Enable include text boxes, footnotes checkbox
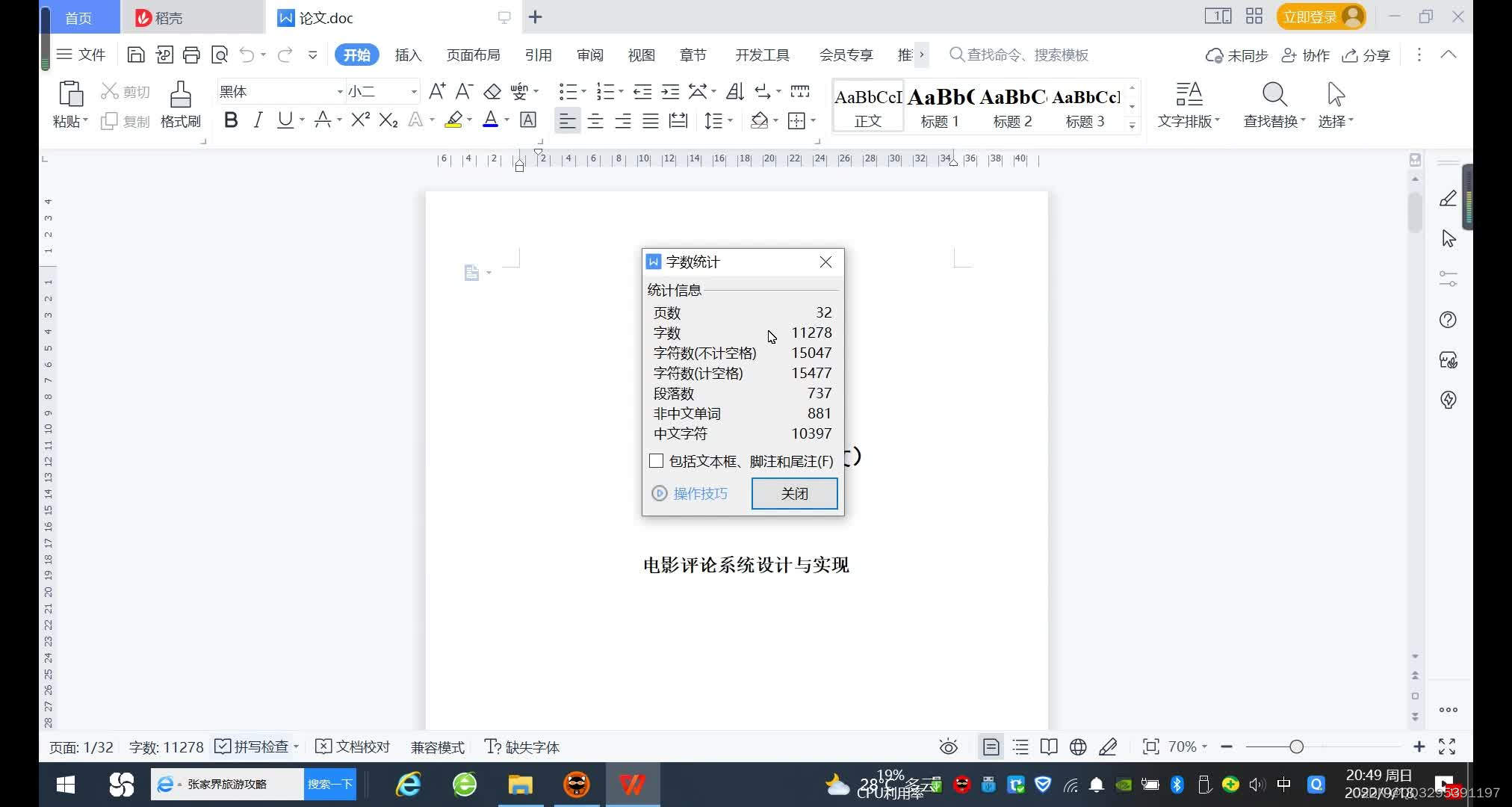 click(x=656, y=461)
